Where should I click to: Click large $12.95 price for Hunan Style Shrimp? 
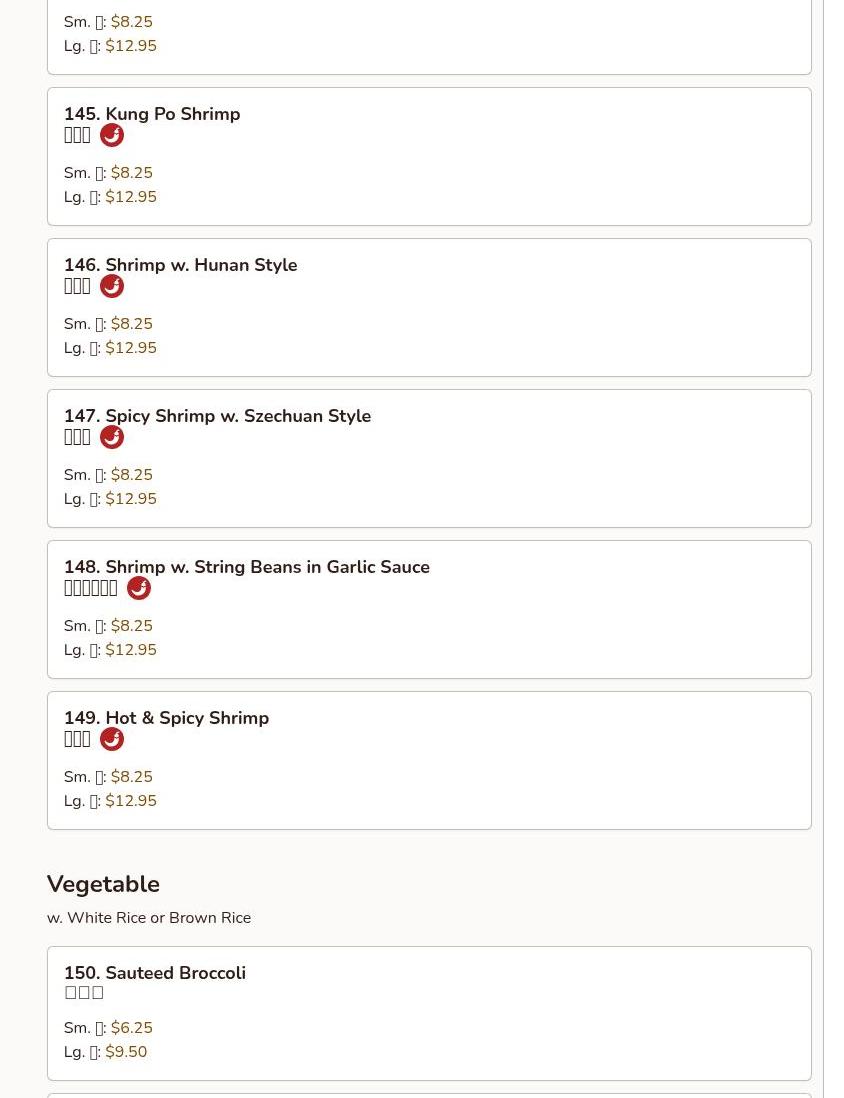click(x=131, y=348)
